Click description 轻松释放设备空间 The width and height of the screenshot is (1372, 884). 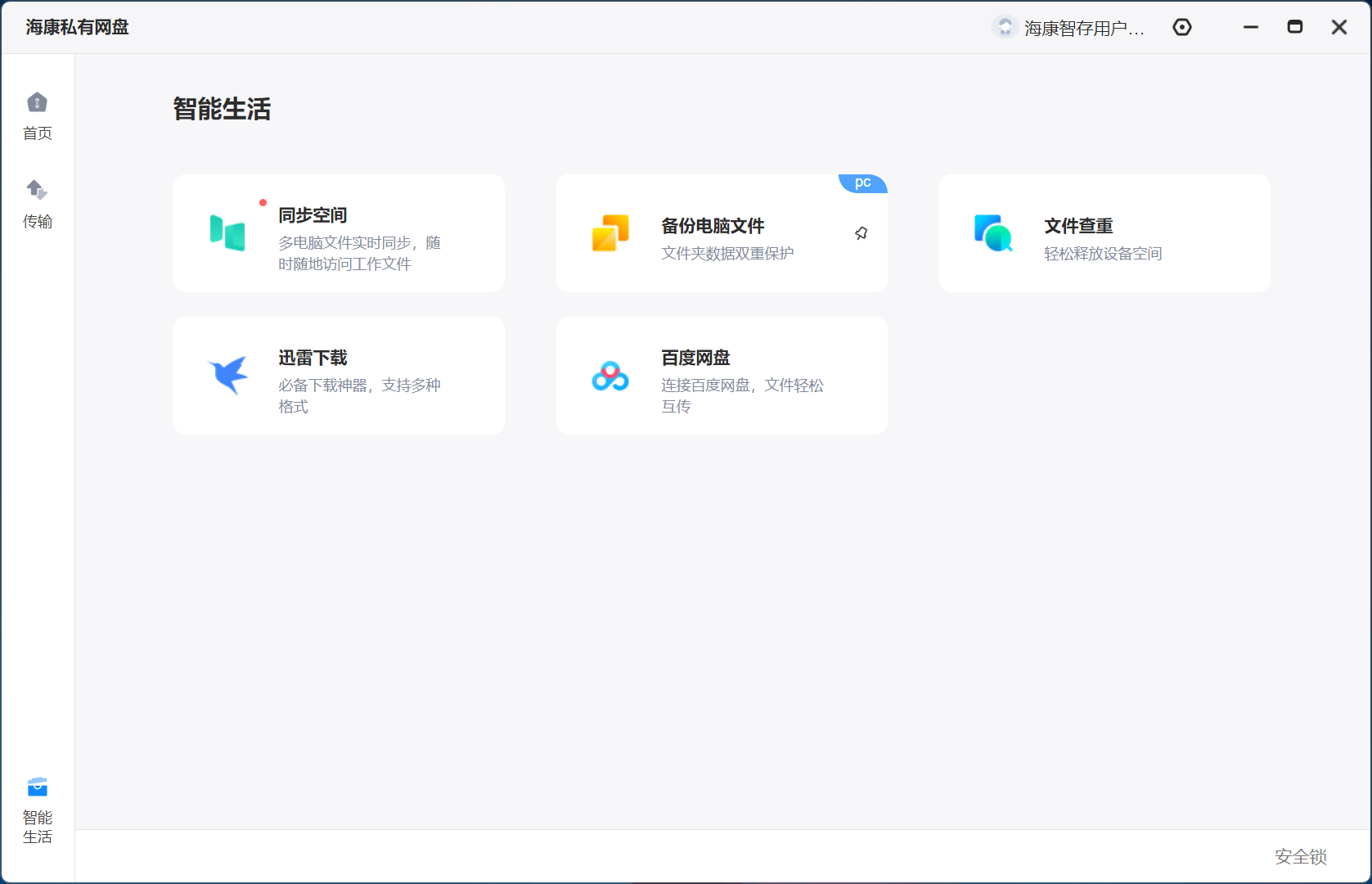coord(1103,254)
